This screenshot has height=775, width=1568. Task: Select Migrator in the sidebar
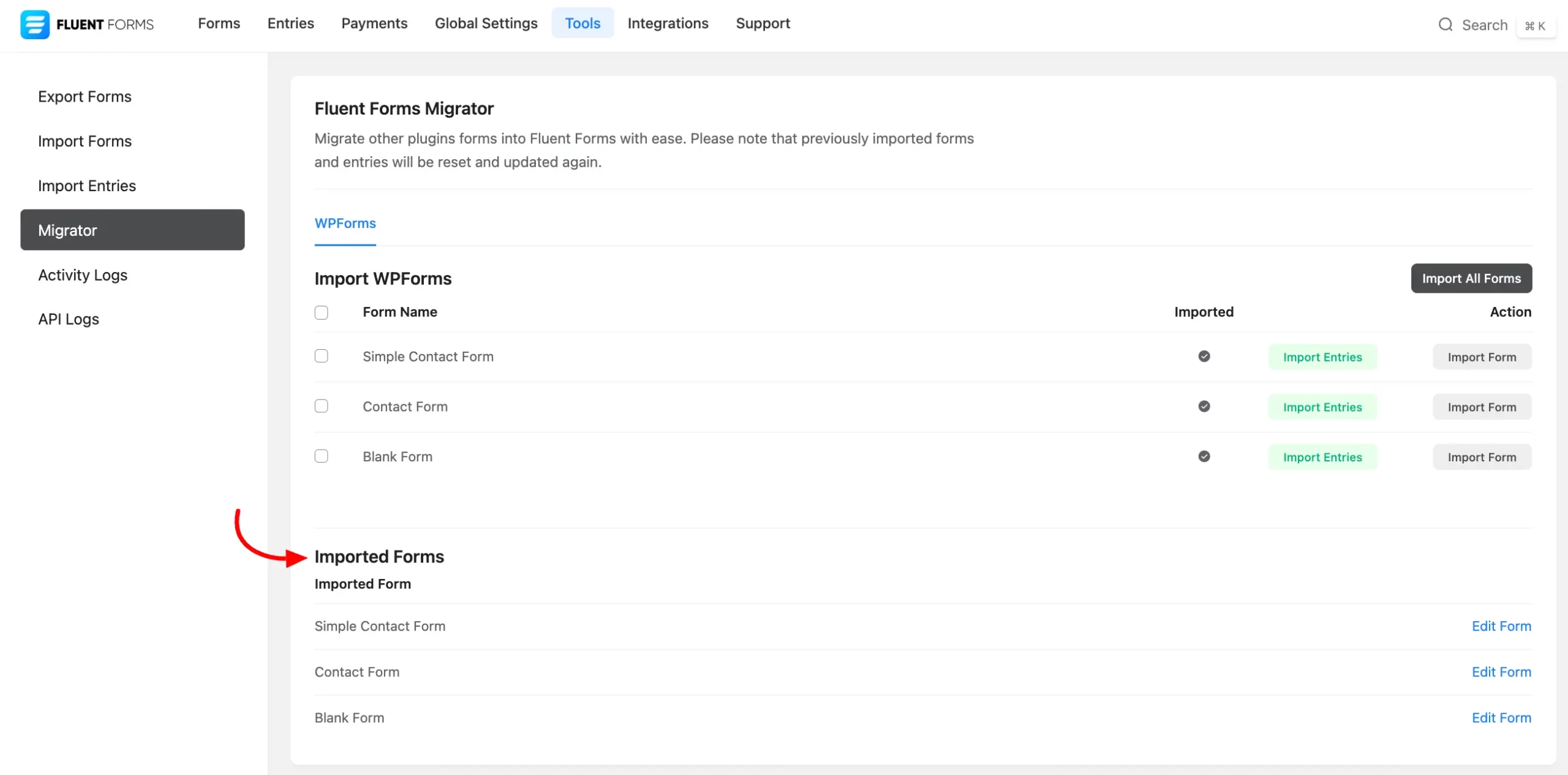[67, 230]
